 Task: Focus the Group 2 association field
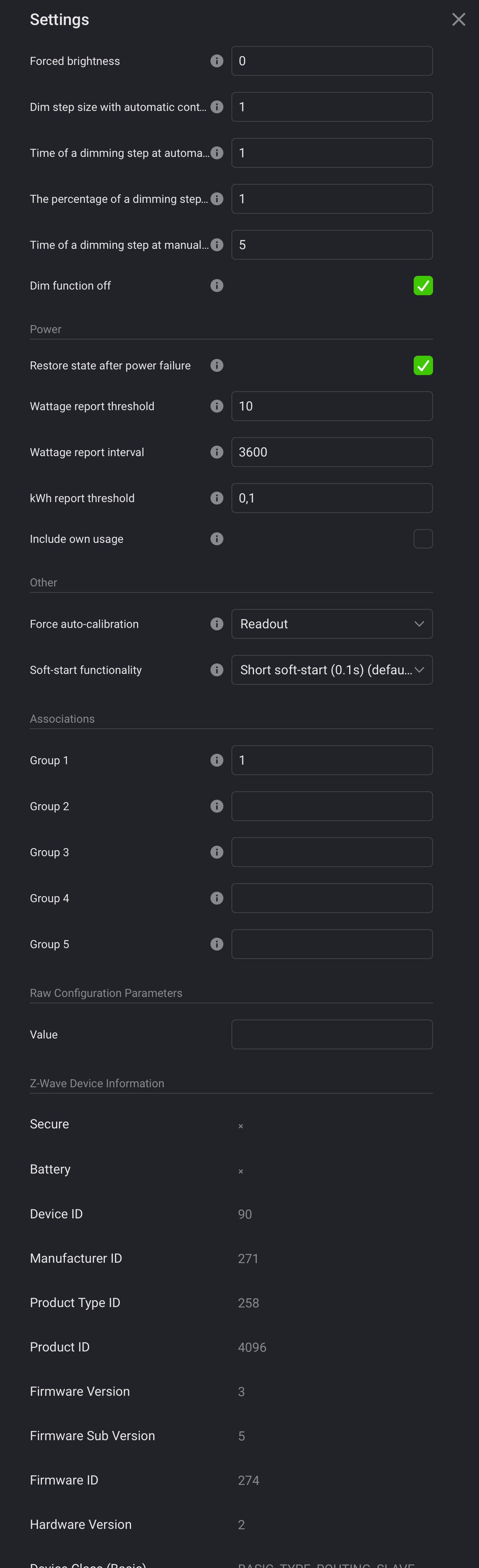(x=332, y=806)
